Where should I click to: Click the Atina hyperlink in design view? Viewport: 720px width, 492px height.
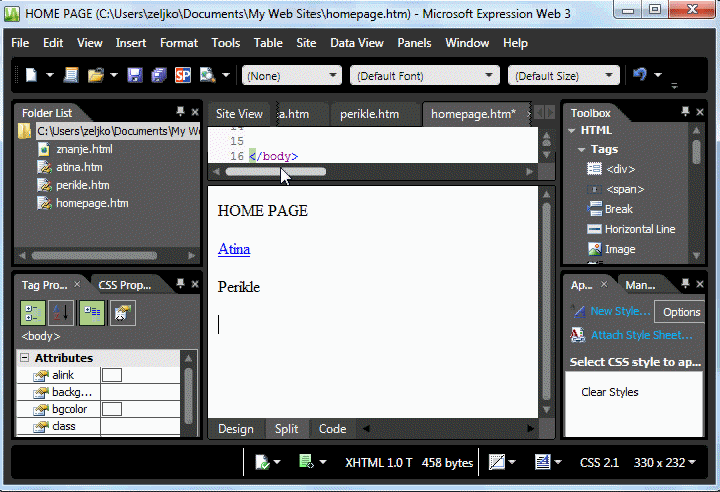pyautogui.click(x=234, y=249)
